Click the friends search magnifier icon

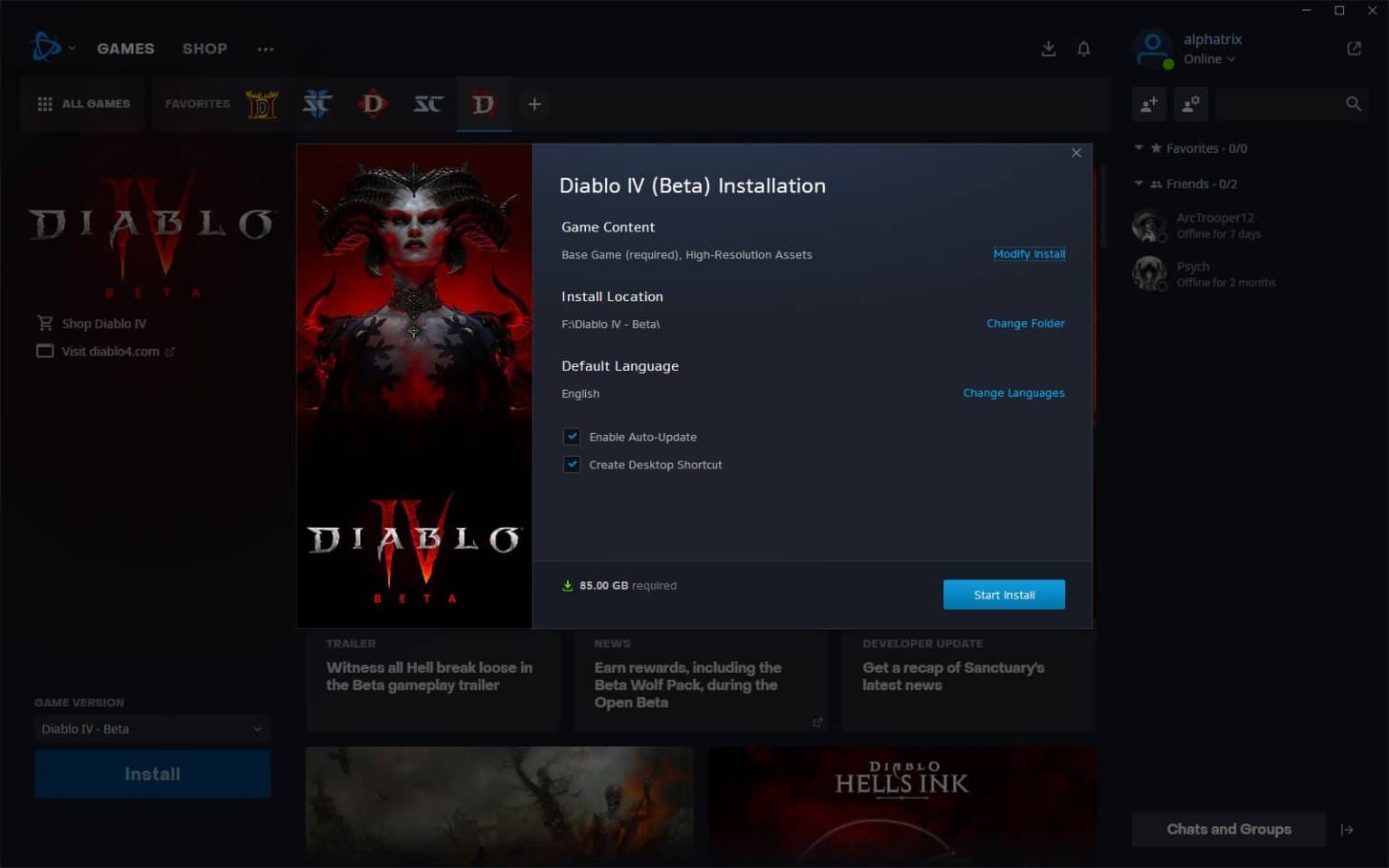coord(1354,105)
